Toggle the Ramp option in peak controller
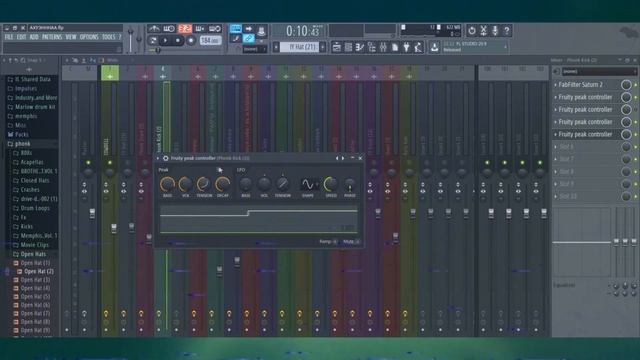640x360 pixels. [x=328, y=242]
